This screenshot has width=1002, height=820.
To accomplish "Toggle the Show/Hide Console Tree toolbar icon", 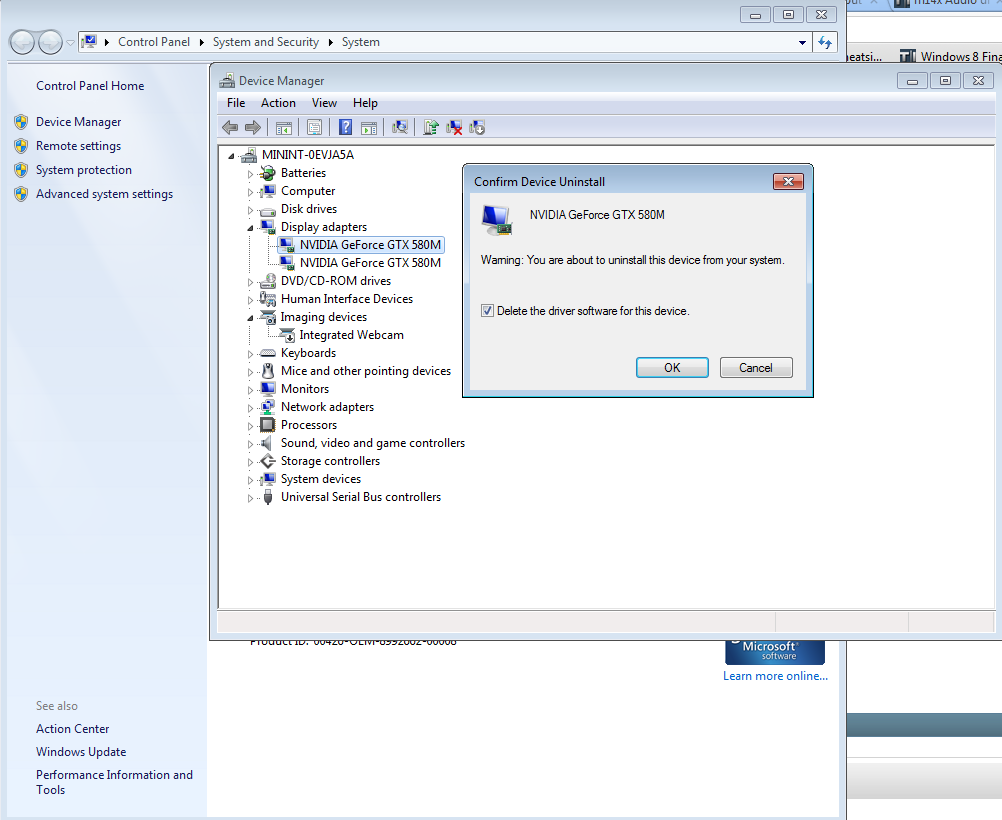I will (x=284, y=127).
